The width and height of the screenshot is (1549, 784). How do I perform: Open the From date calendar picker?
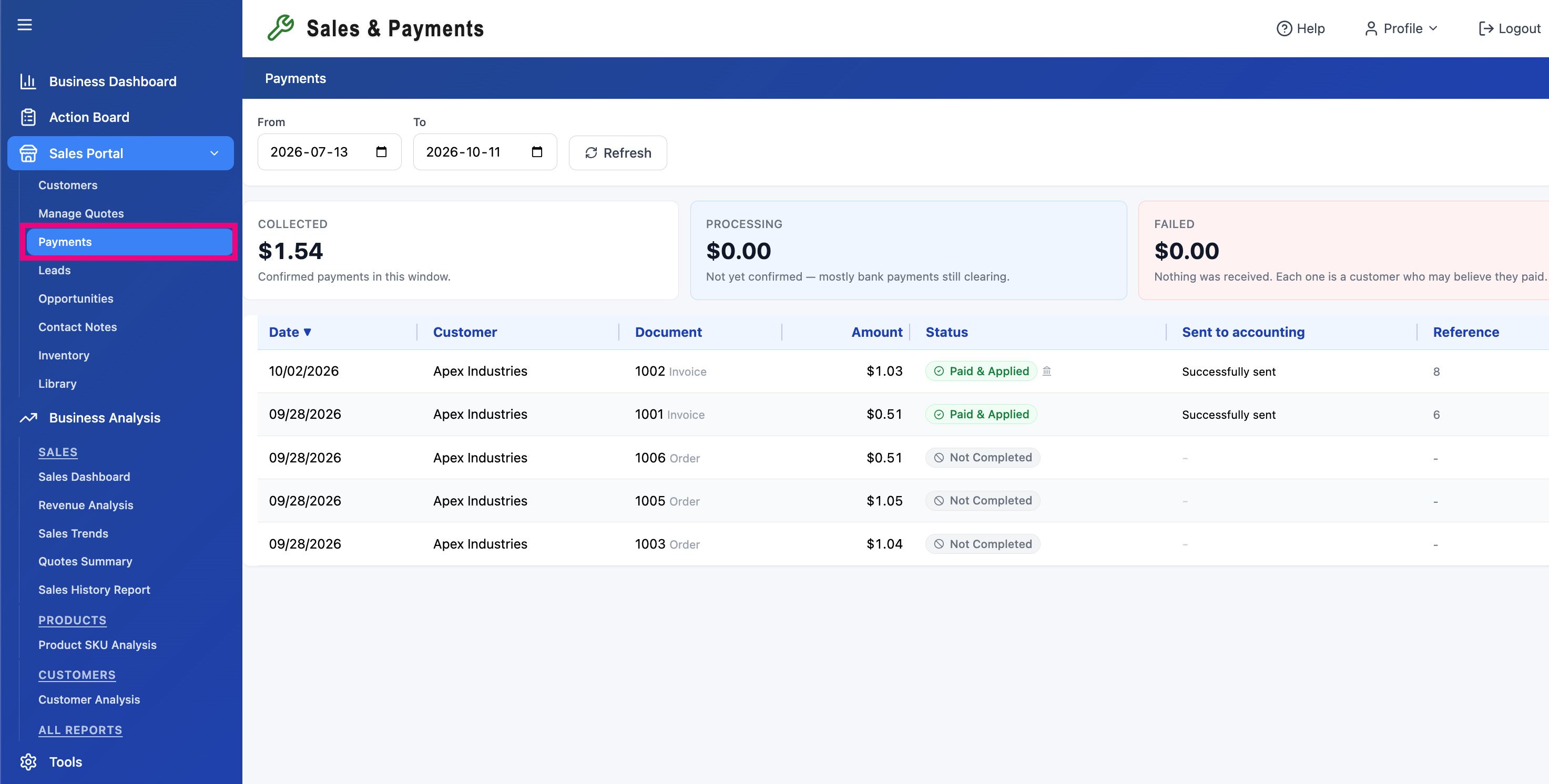click(x=381, y=152)
